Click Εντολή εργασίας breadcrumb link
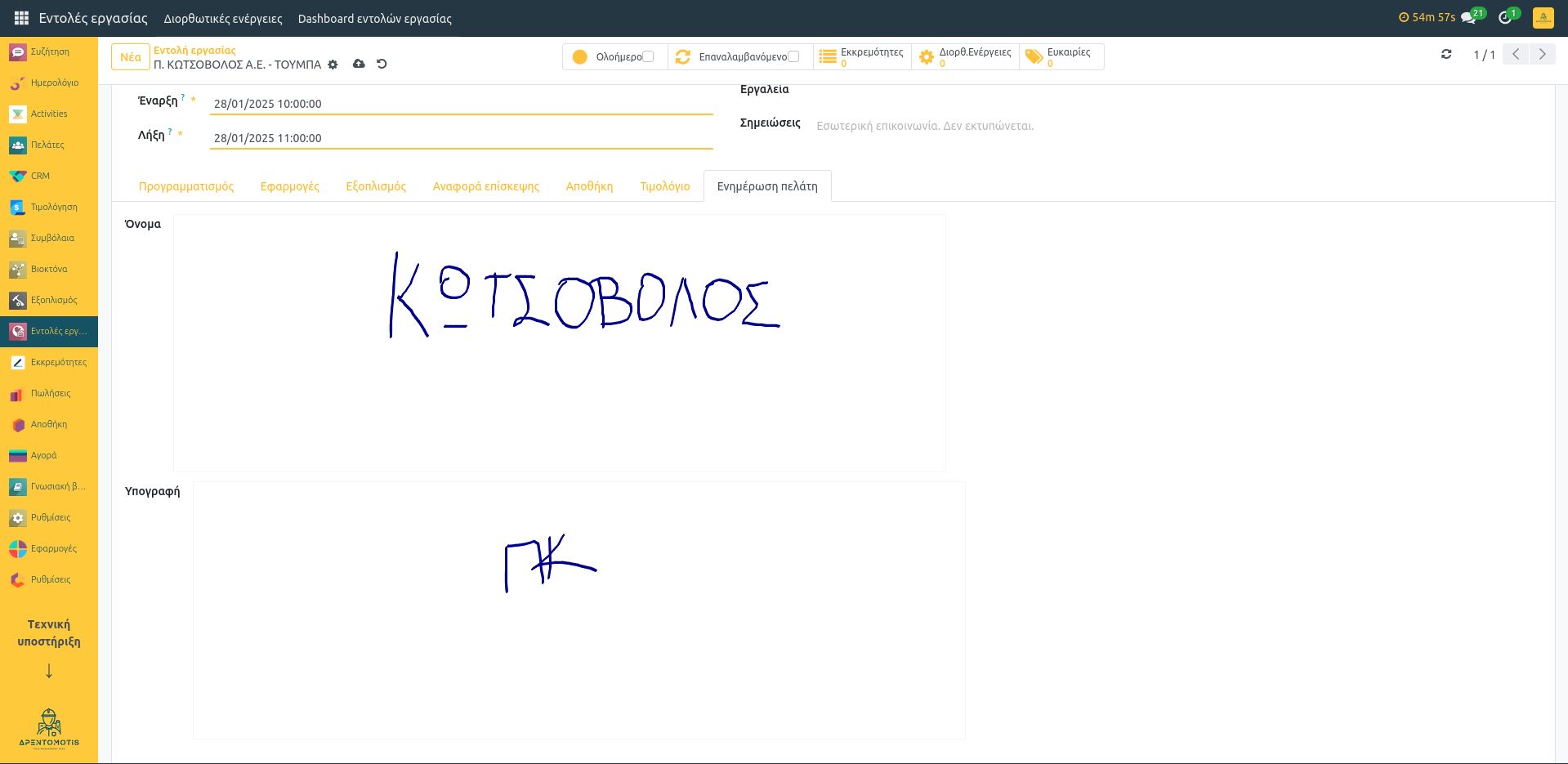The height and width of the screenshot is (764, 1568). tap(194, 50)
